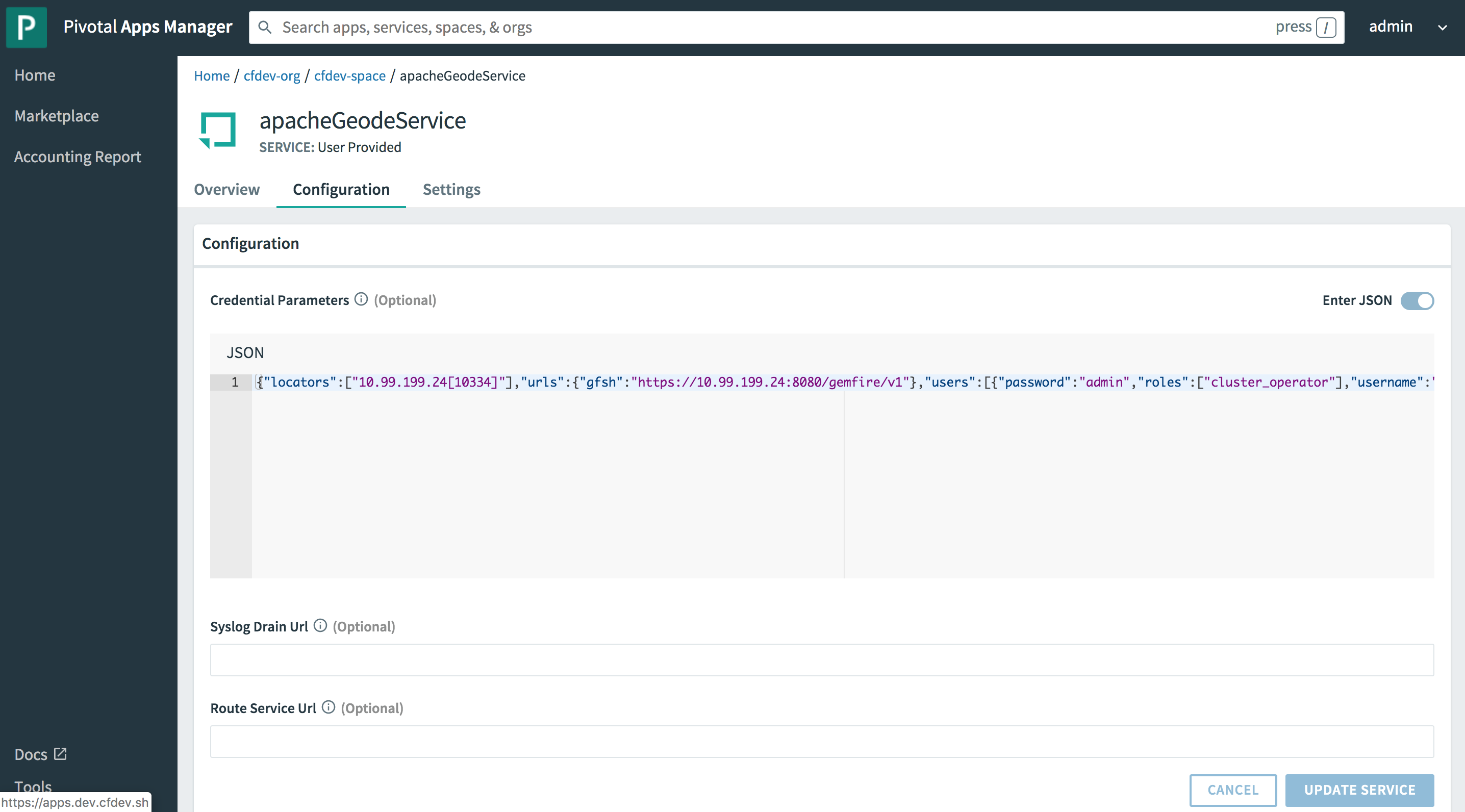Click the cfdev-org breadcrumb link
Image resolution: width=1465 pixels, height=812 pixels.
coord(272,75)
